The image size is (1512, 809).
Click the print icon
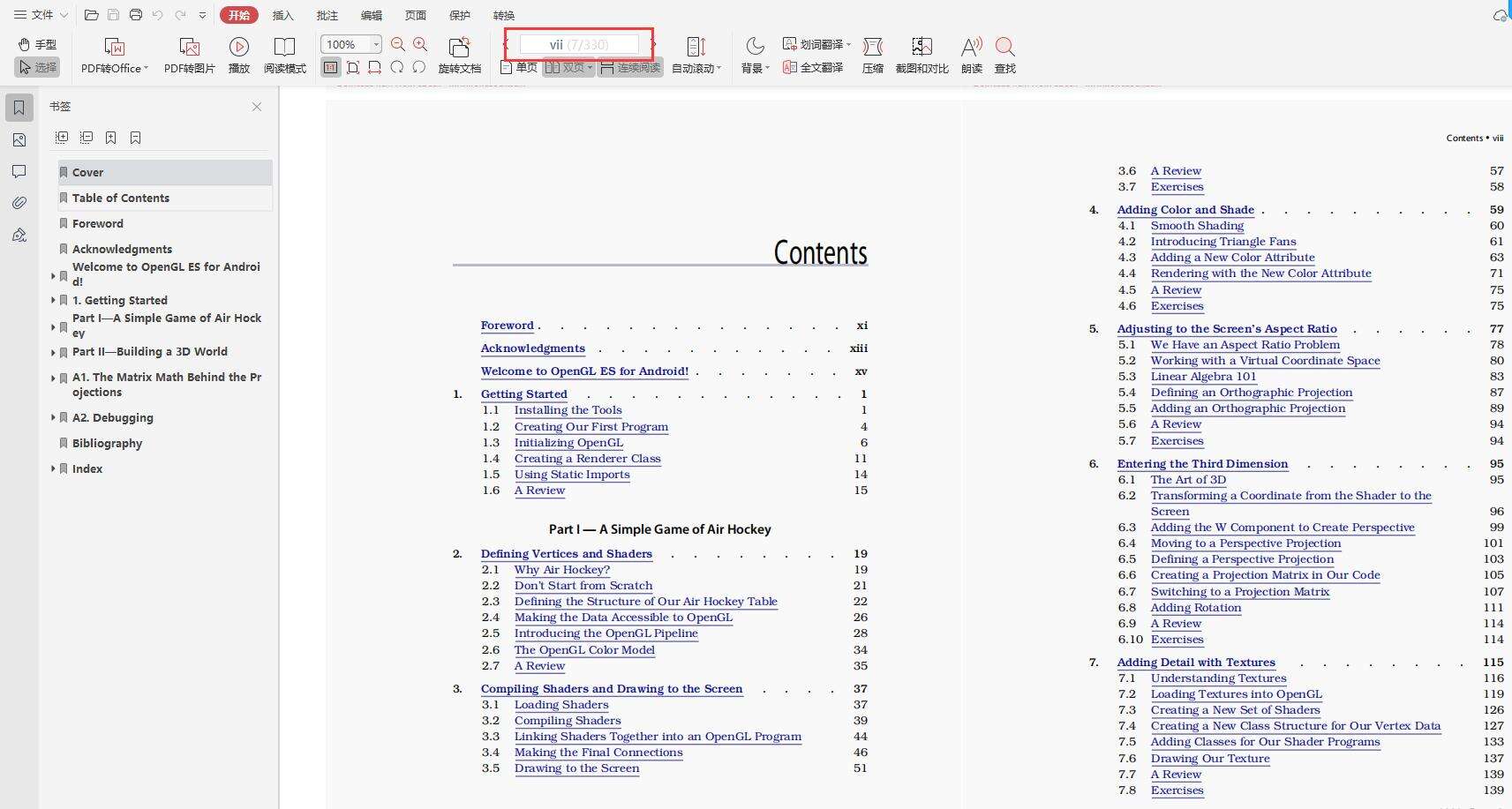(135, 15)
